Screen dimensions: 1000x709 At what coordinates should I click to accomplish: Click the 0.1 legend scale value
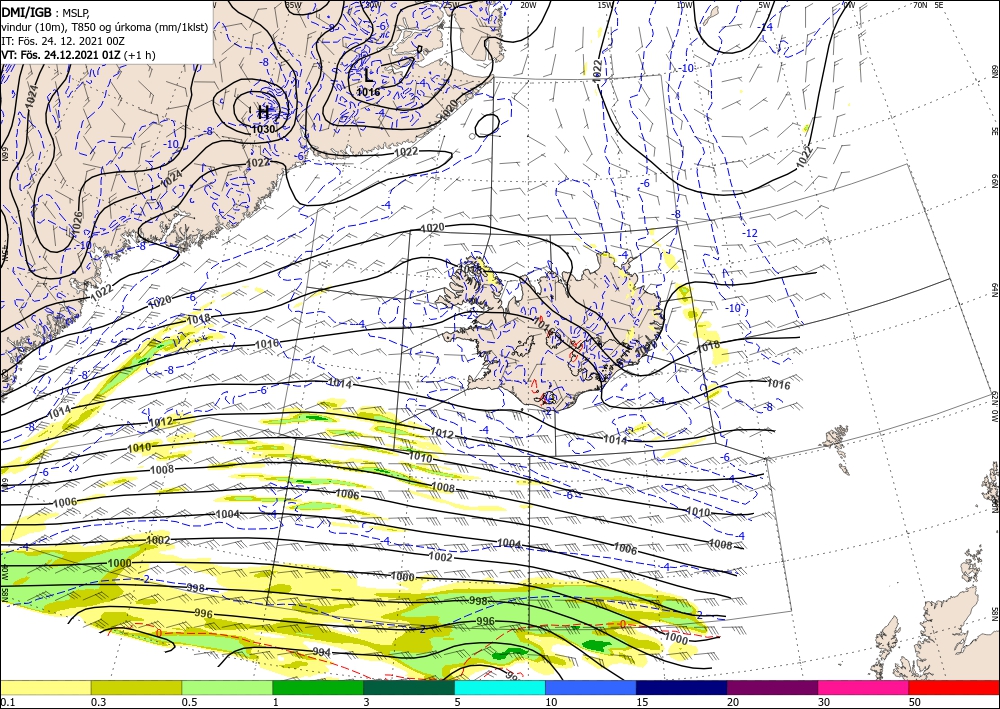(7, 702)
